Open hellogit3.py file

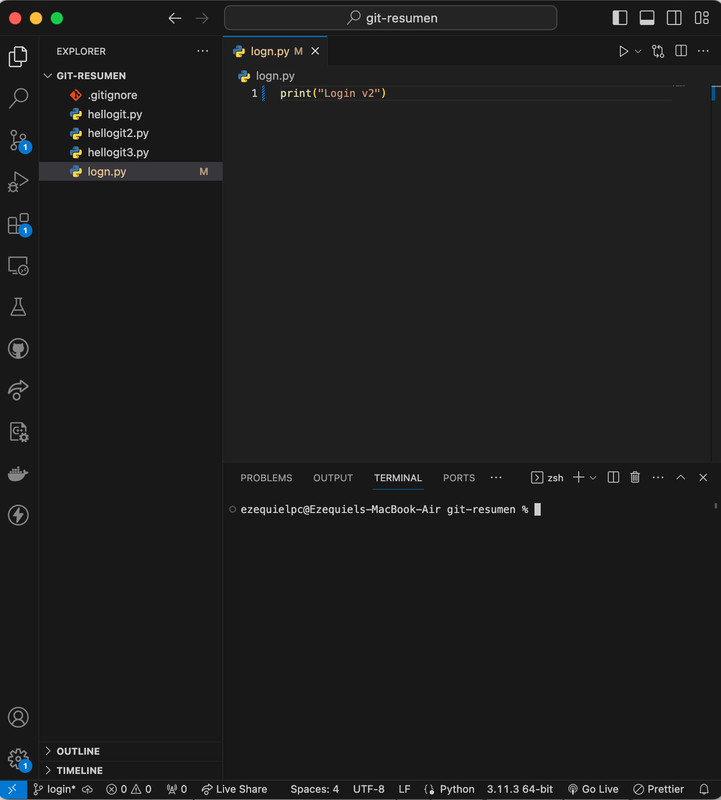pyautogui.click(x=131, y=153)
